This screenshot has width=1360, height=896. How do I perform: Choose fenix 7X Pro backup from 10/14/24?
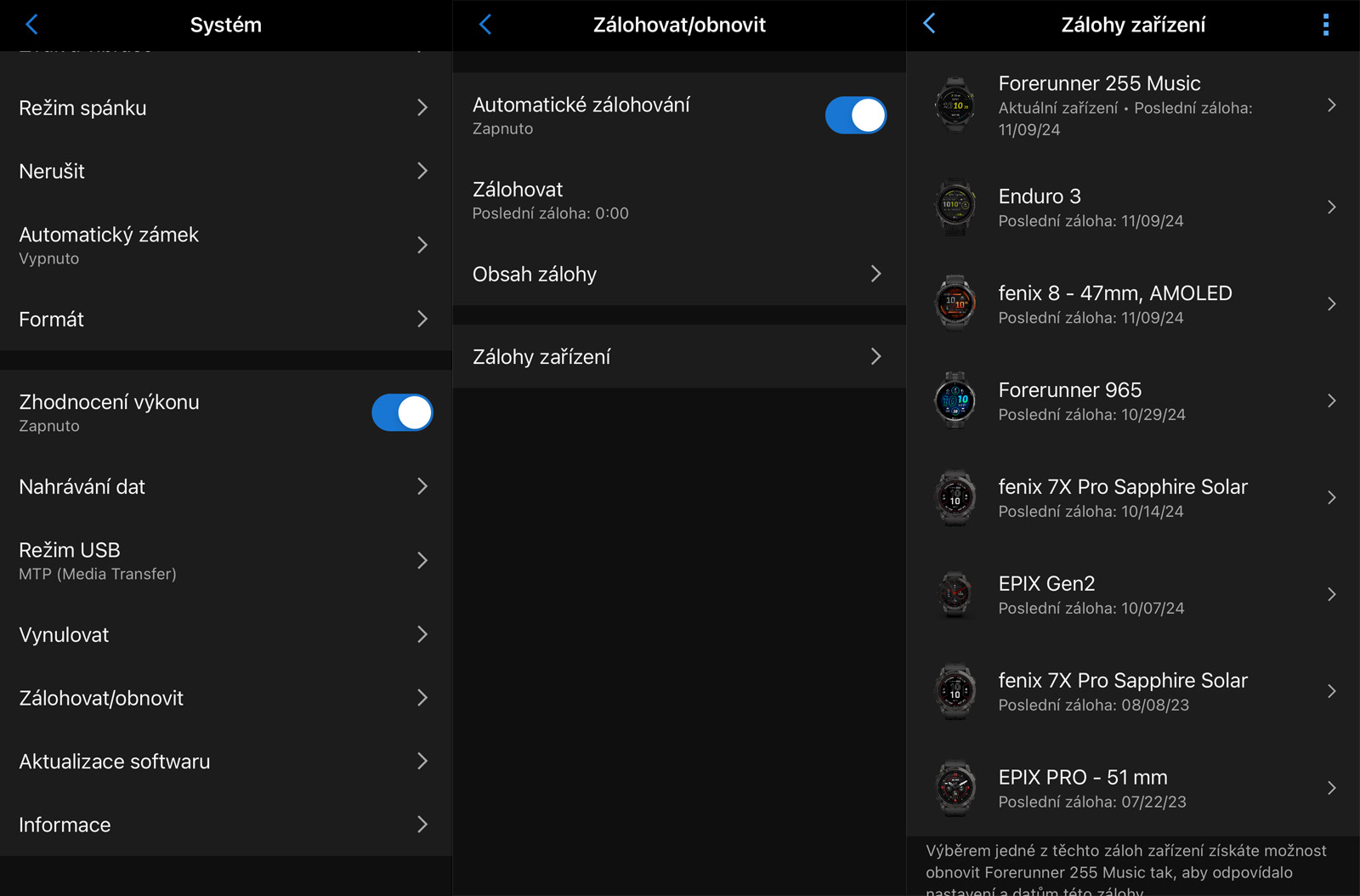[x=1133, y=497]
